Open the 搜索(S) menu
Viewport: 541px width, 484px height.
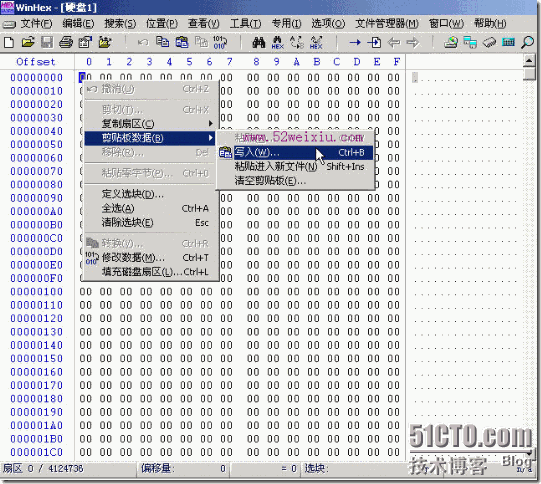[x=120, y=23]
